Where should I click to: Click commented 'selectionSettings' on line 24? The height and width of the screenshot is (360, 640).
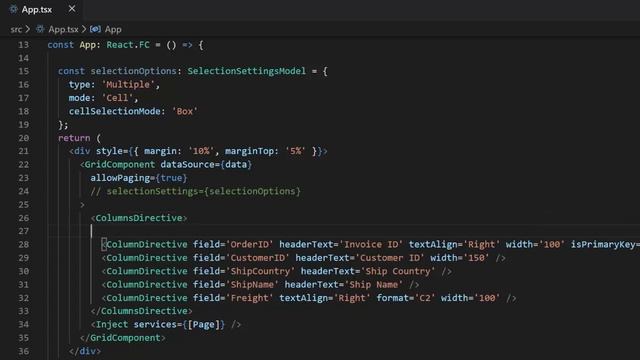coord(153,191)
